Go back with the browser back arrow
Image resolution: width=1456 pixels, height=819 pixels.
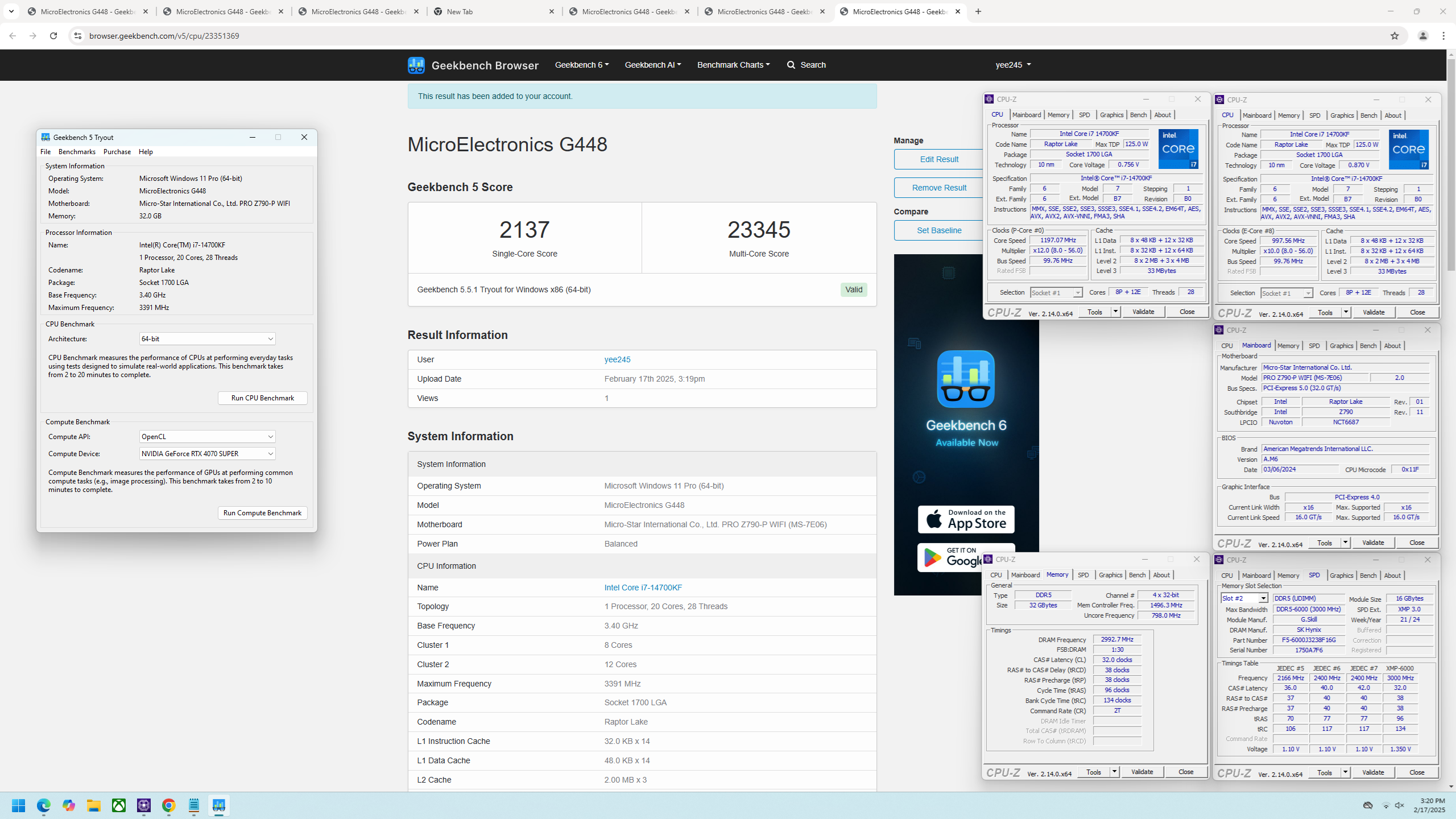coord(13,36)
